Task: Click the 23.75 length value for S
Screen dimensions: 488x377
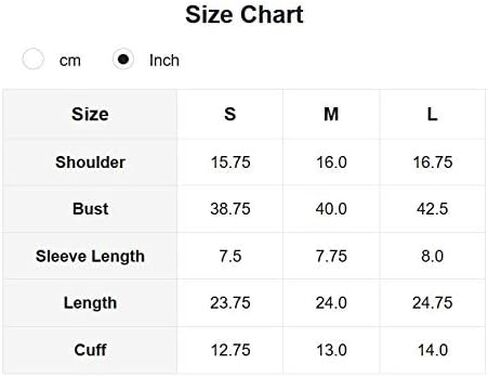Action: pos(230,303)
